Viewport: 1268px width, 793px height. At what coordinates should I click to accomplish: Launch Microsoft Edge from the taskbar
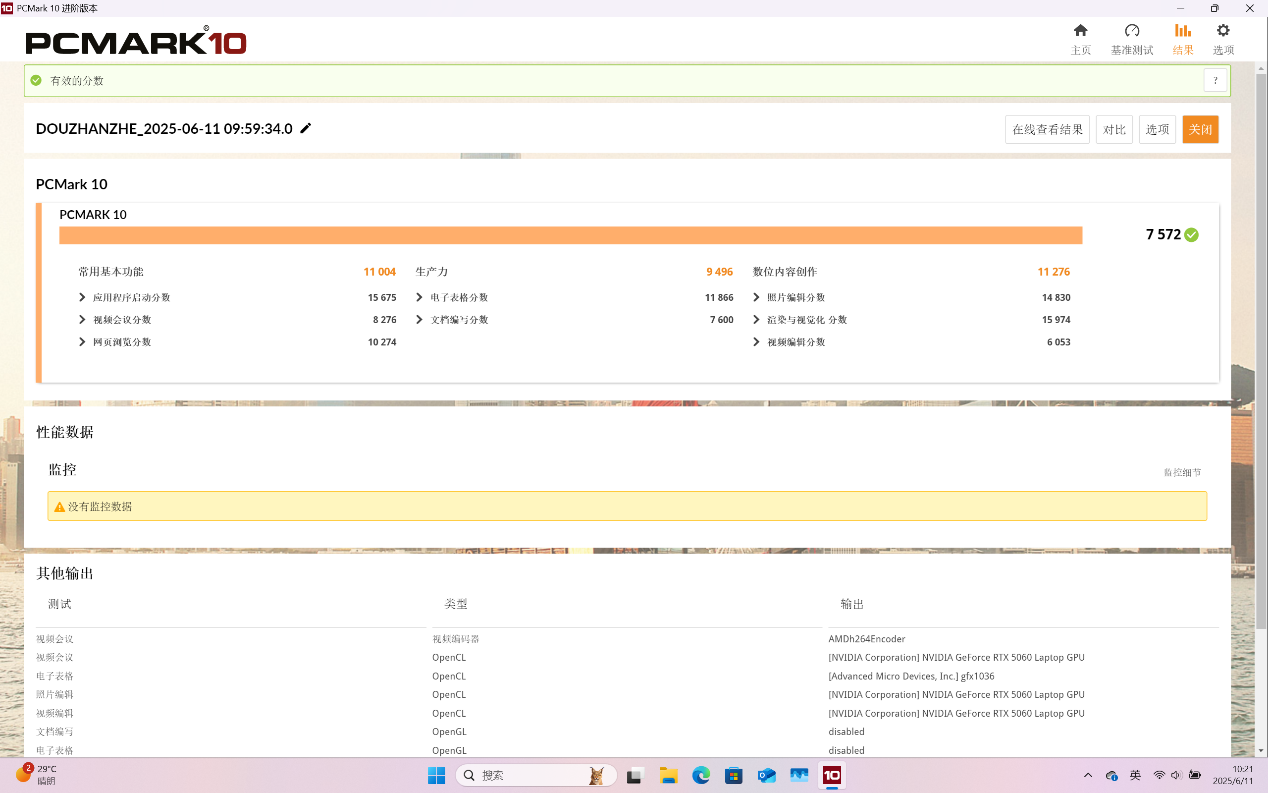(701, 775)
